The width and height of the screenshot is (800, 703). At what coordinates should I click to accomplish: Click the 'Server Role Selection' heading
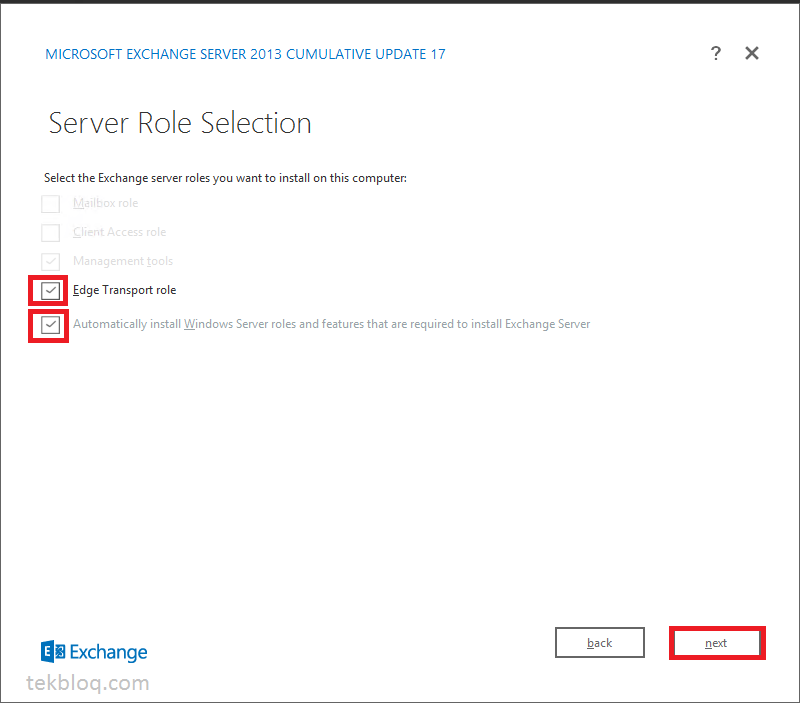pos(180,123)
